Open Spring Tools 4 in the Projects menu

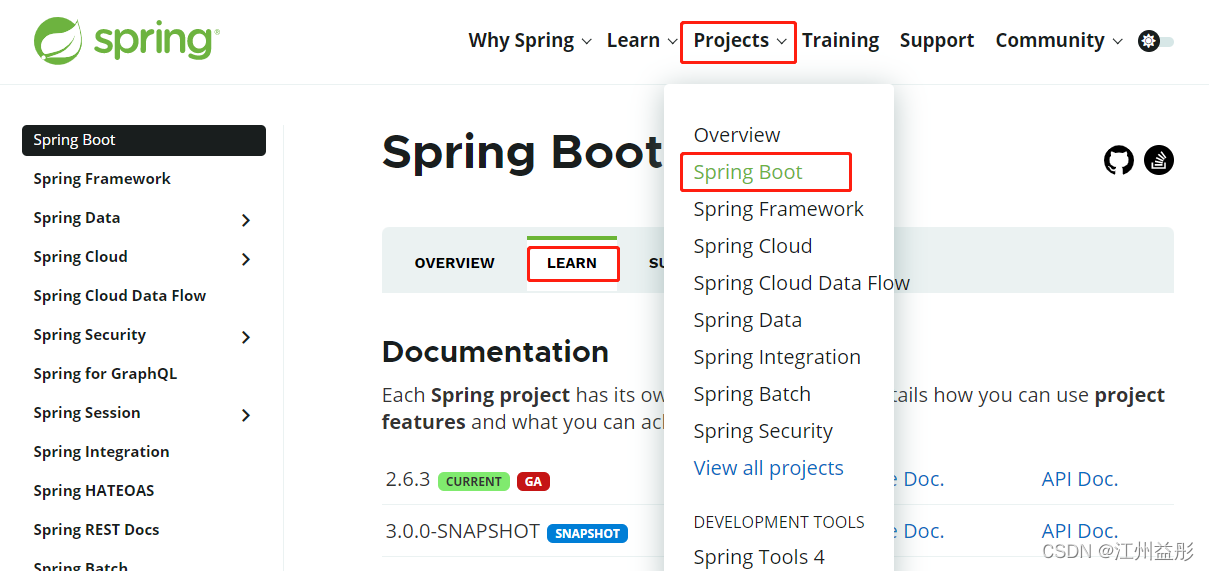click(759, 557)
